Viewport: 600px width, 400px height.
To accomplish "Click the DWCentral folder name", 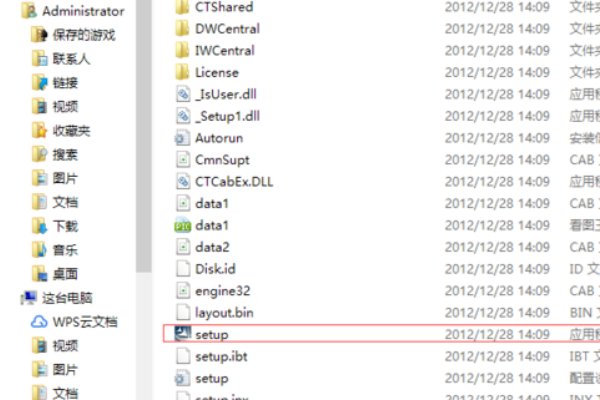I will click(x=227, y=29).
